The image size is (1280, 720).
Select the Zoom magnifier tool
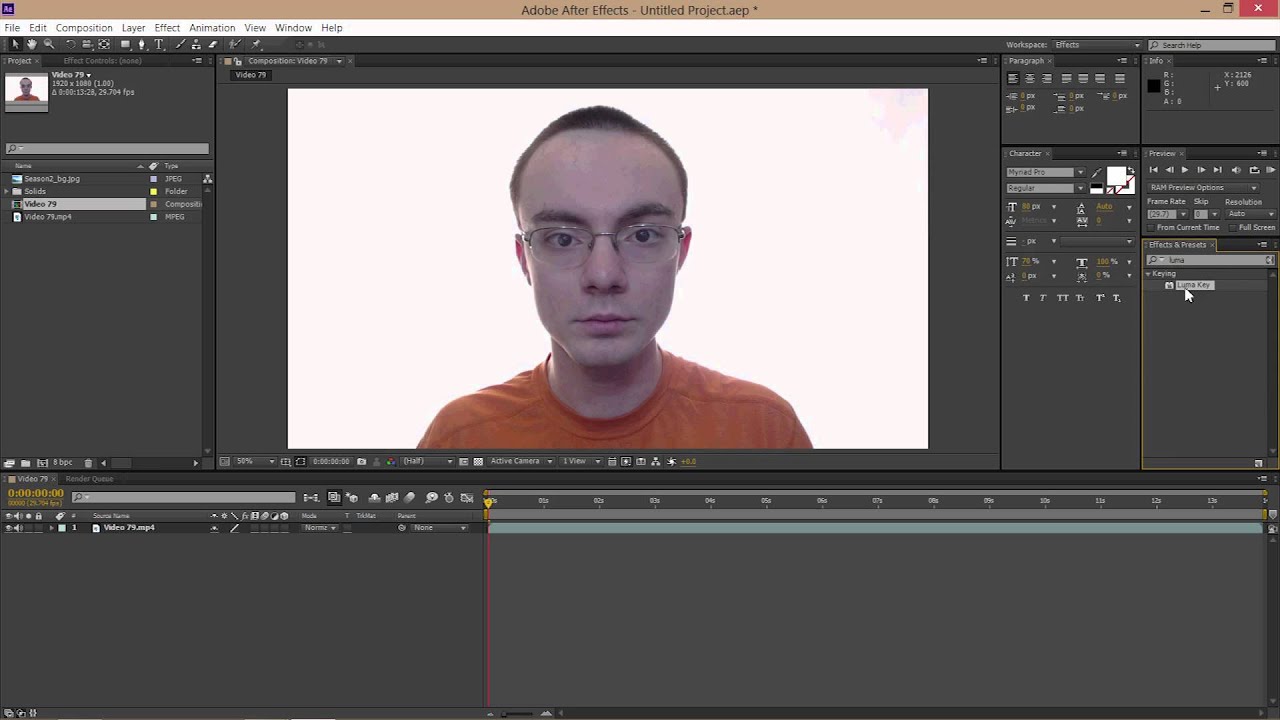click(x=49, y=44)
